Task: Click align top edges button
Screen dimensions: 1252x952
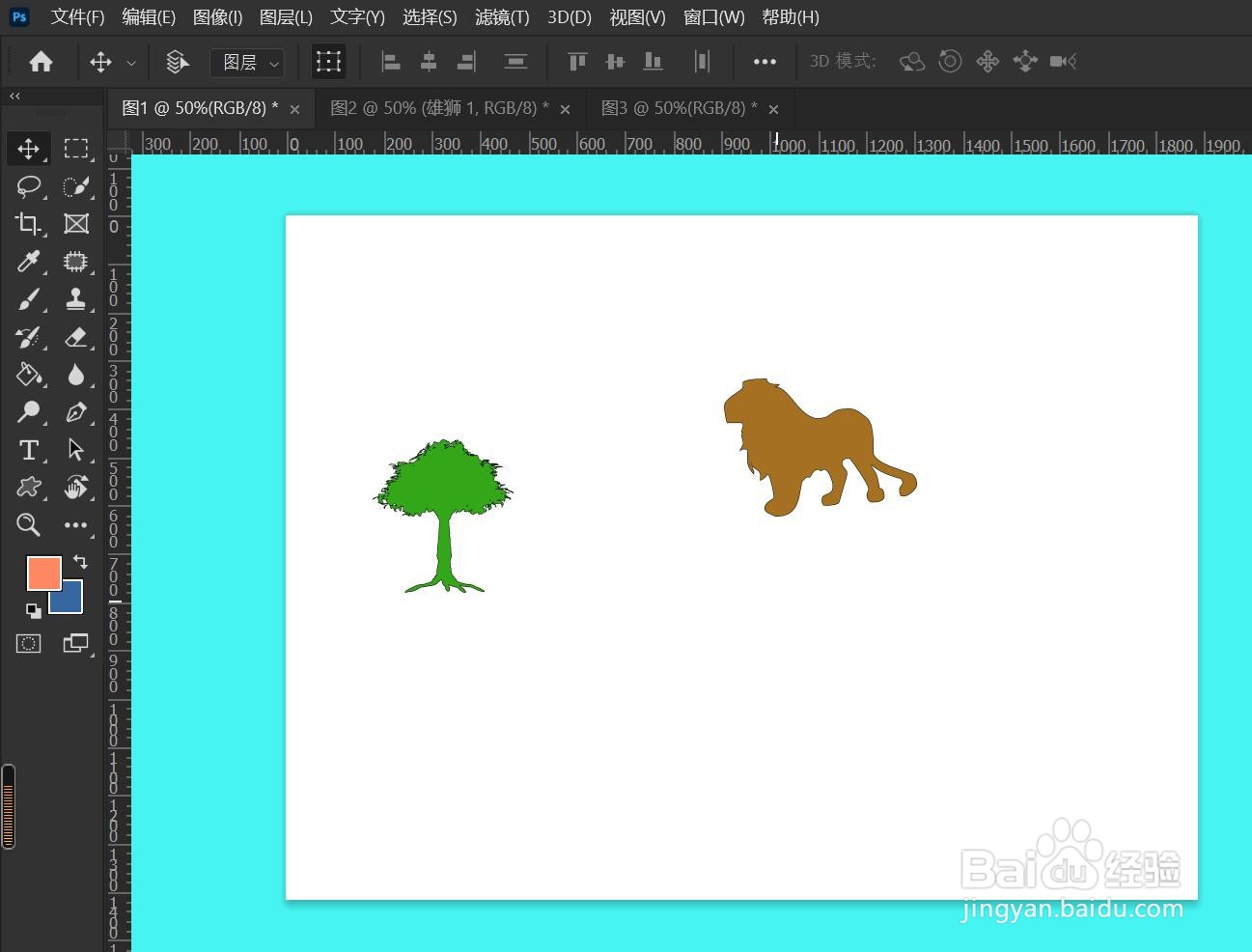Action: click(577, 62)
